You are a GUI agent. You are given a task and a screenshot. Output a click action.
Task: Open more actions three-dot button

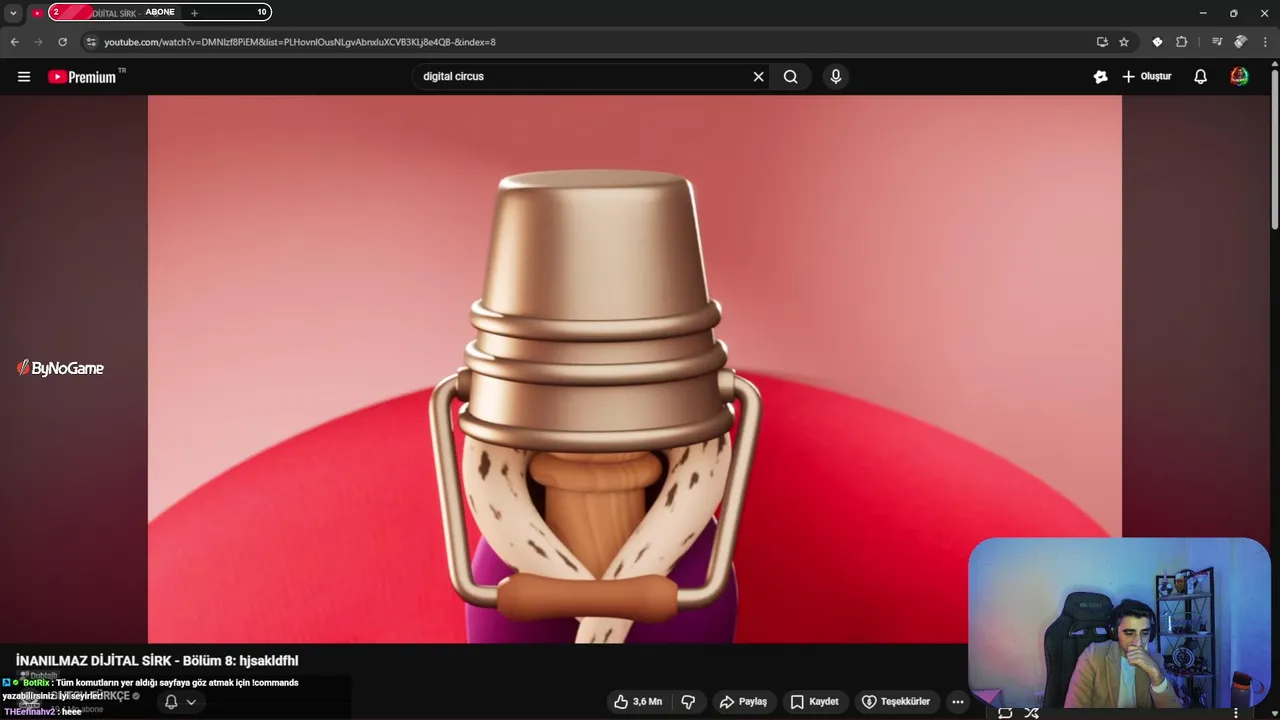(957, 702)
